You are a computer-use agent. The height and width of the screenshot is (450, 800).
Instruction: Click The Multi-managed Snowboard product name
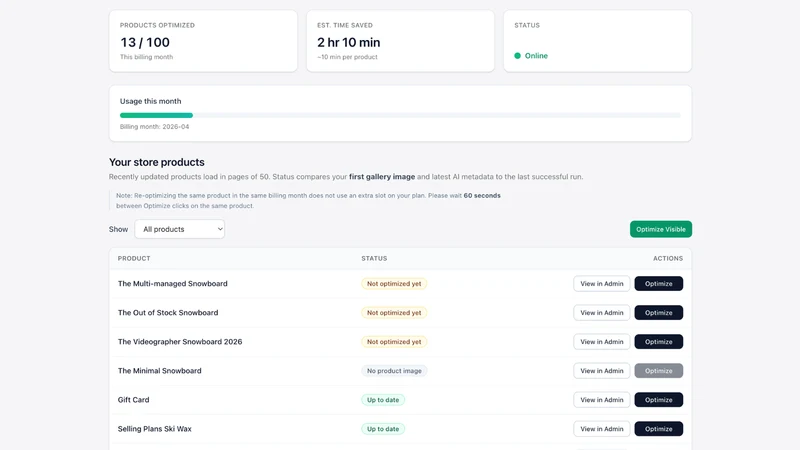(172, 284)
